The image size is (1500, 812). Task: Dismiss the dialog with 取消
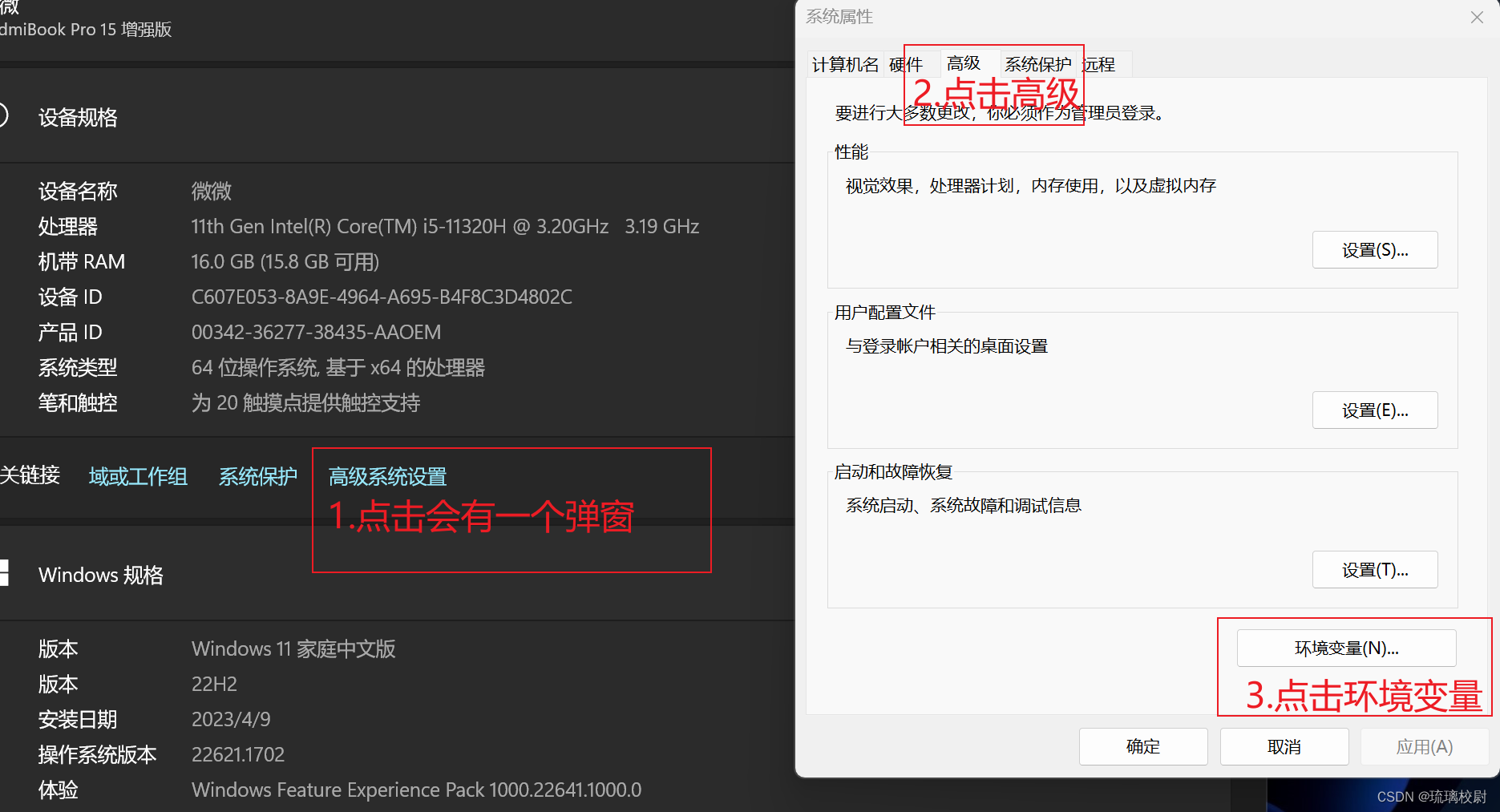click(1284, 746)
